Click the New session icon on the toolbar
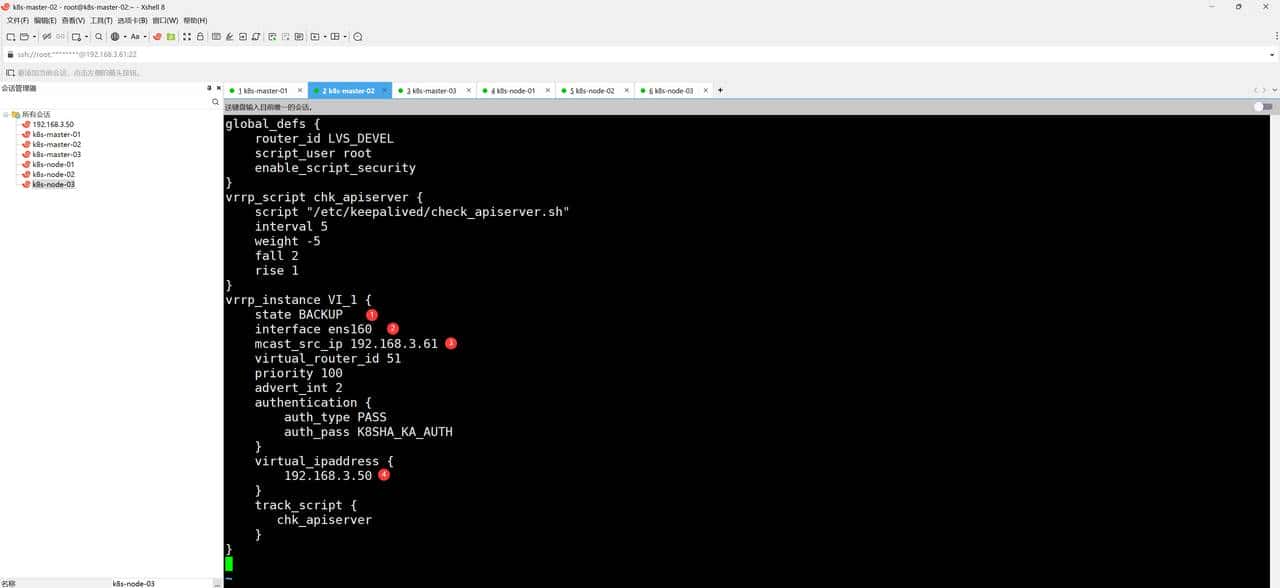Image resolution: width=1280 pixels, height=588 pixels. 11,36
